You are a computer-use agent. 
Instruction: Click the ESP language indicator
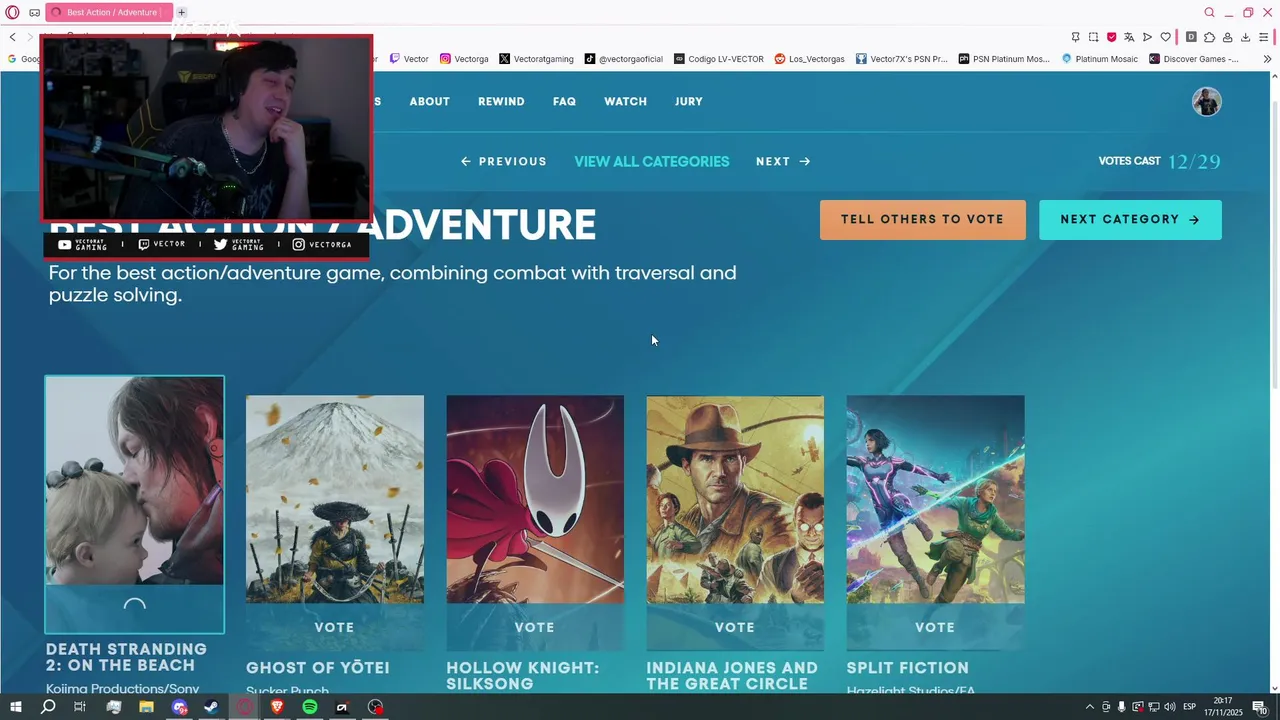(1190, 707)
